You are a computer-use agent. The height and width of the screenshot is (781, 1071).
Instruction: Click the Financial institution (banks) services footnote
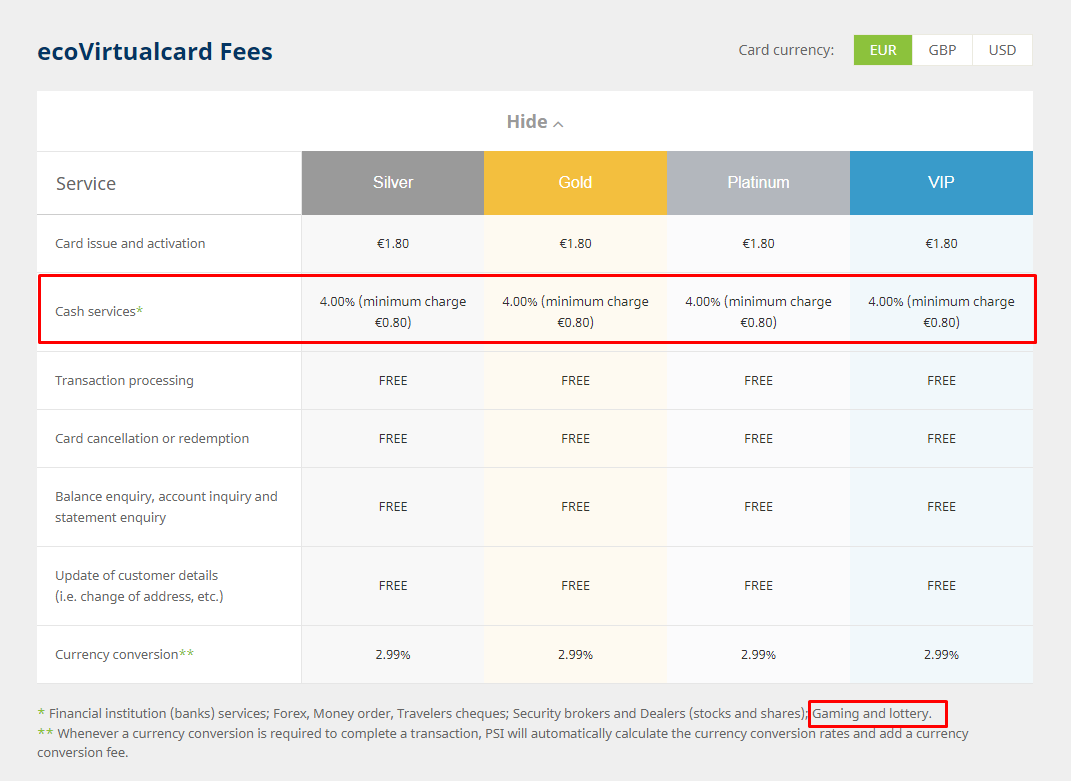point(484,713)
